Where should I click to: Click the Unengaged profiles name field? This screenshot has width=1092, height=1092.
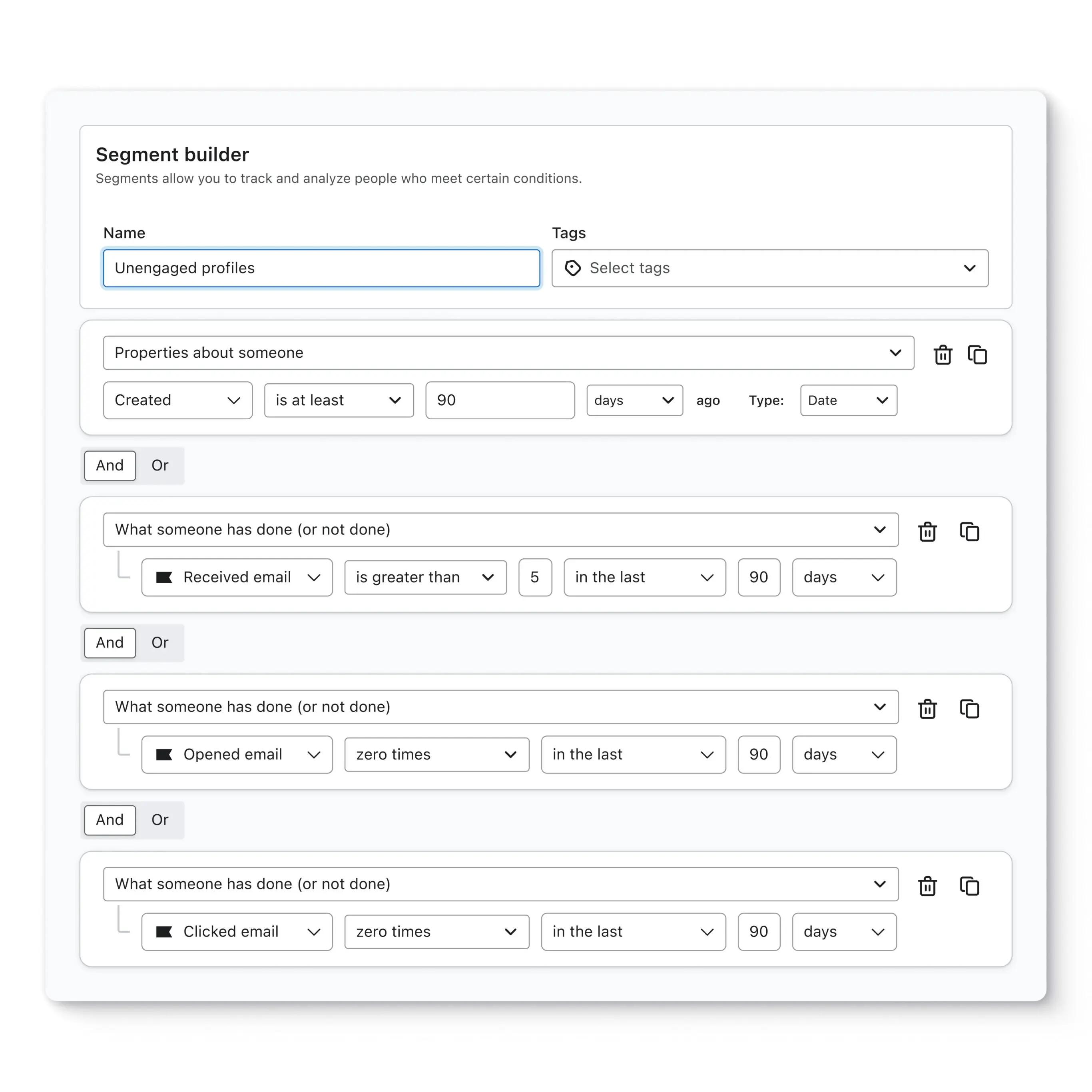tap(321, 268)
